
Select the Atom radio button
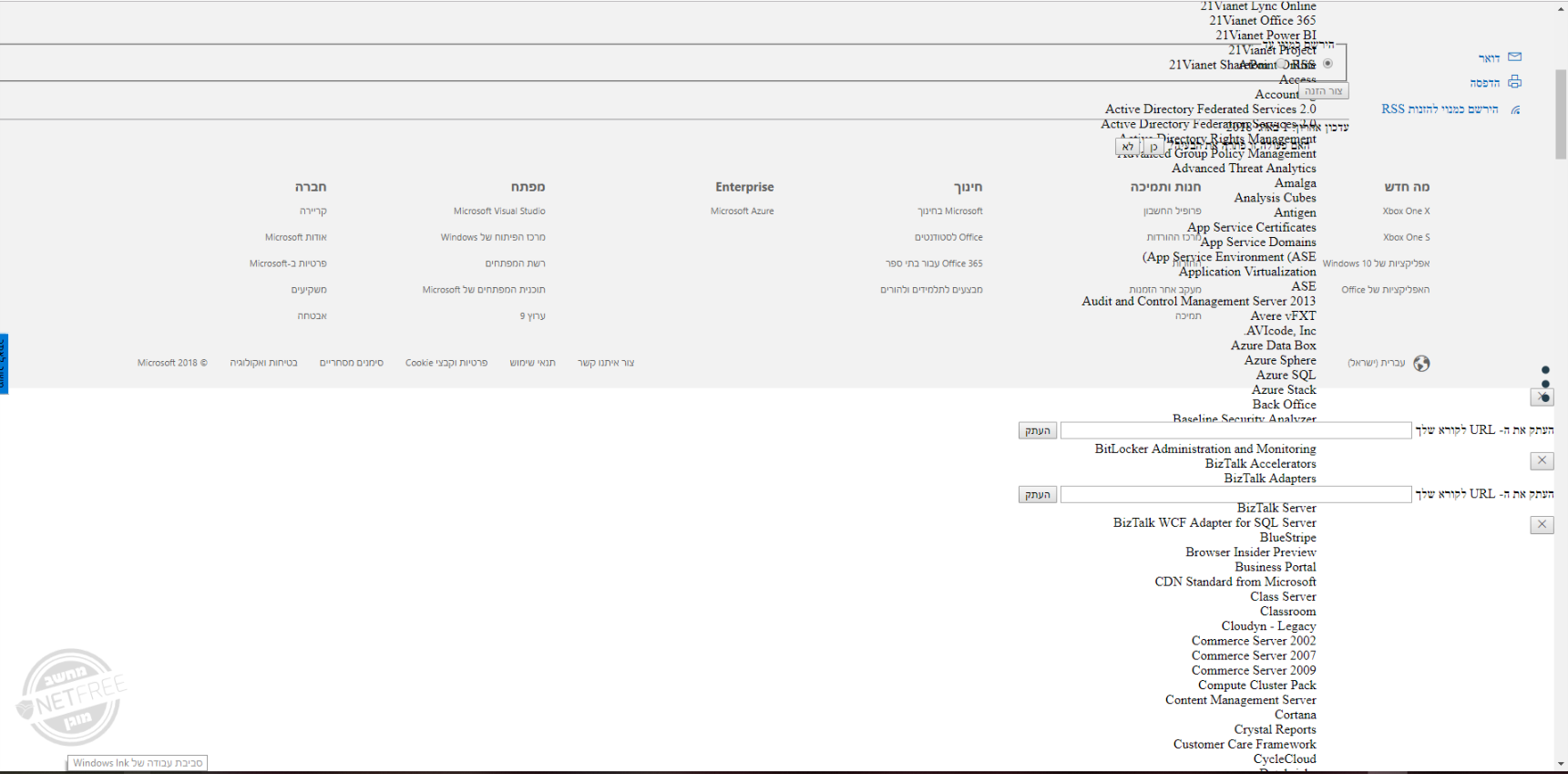click(x=1282, y=65)
